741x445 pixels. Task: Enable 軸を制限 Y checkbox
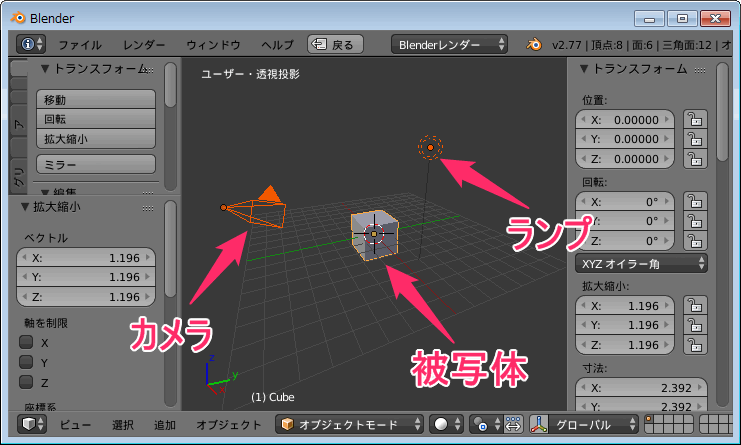pos(26,362)
